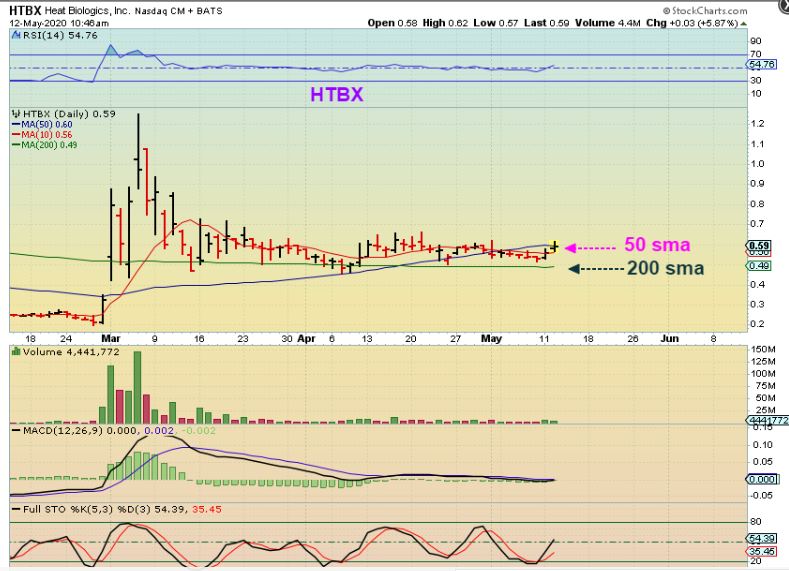Image resolution: width=789 pixels, height=571 pixels.
Task: Select the High 0.62 value
Action: pyautogui.click(x=445, y=23)
